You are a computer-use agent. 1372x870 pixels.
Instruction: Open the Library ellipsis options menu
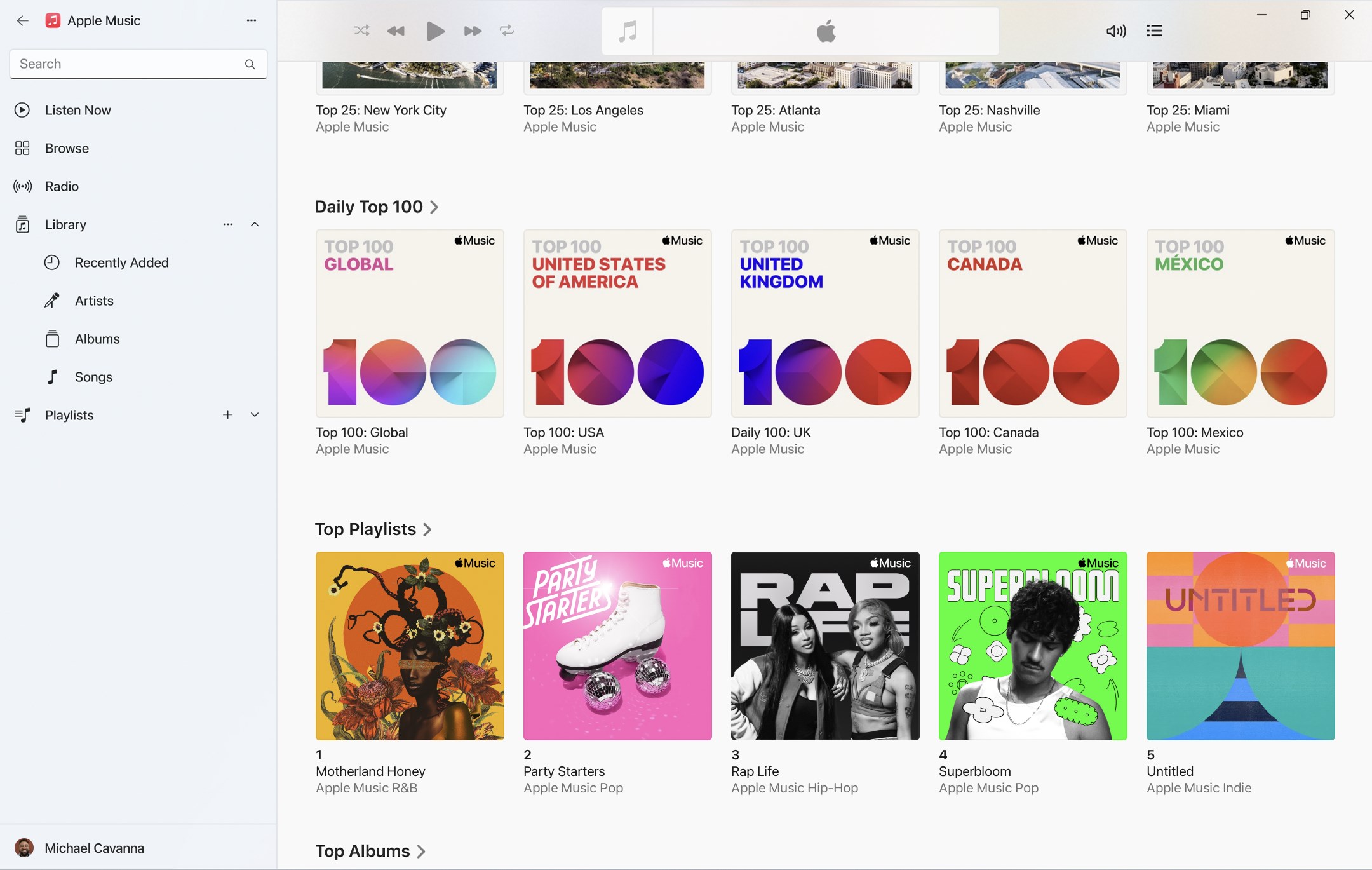[x=227, y=224]
